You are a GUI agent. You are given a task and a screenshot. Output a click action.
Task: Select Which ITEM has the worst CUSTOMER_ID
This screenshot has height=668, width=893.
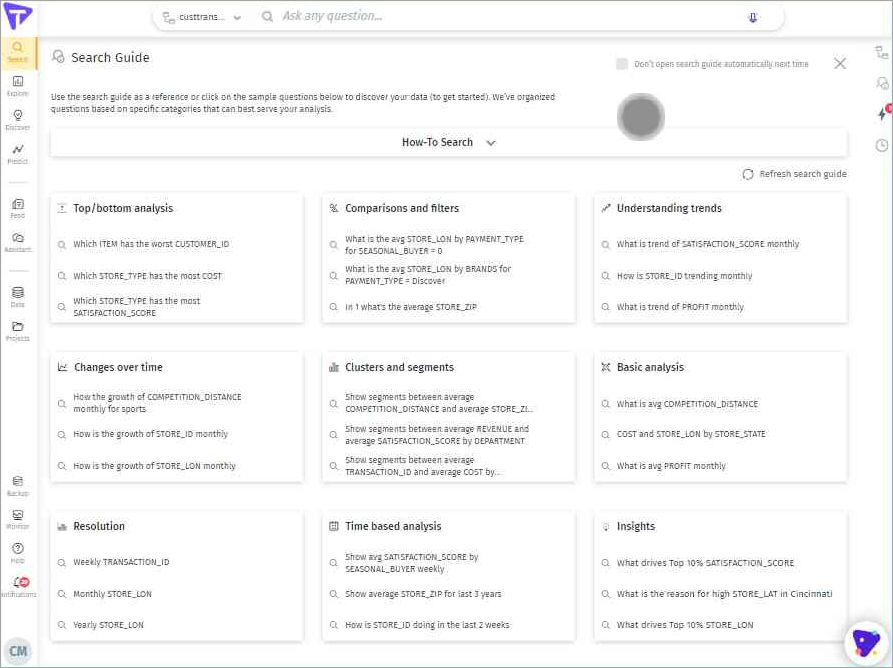pyautogui.click(x=151, y=244)
